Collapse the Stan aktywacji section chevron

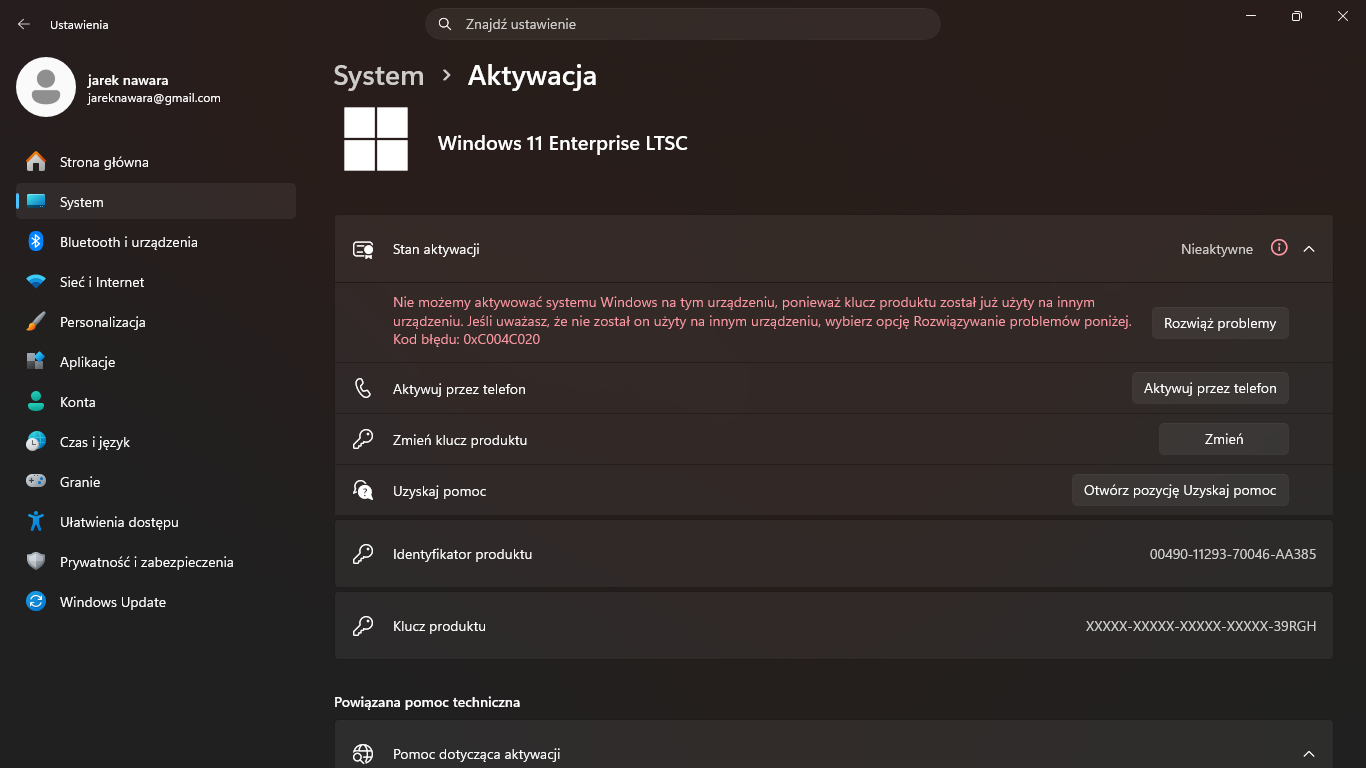point(1309,249)
